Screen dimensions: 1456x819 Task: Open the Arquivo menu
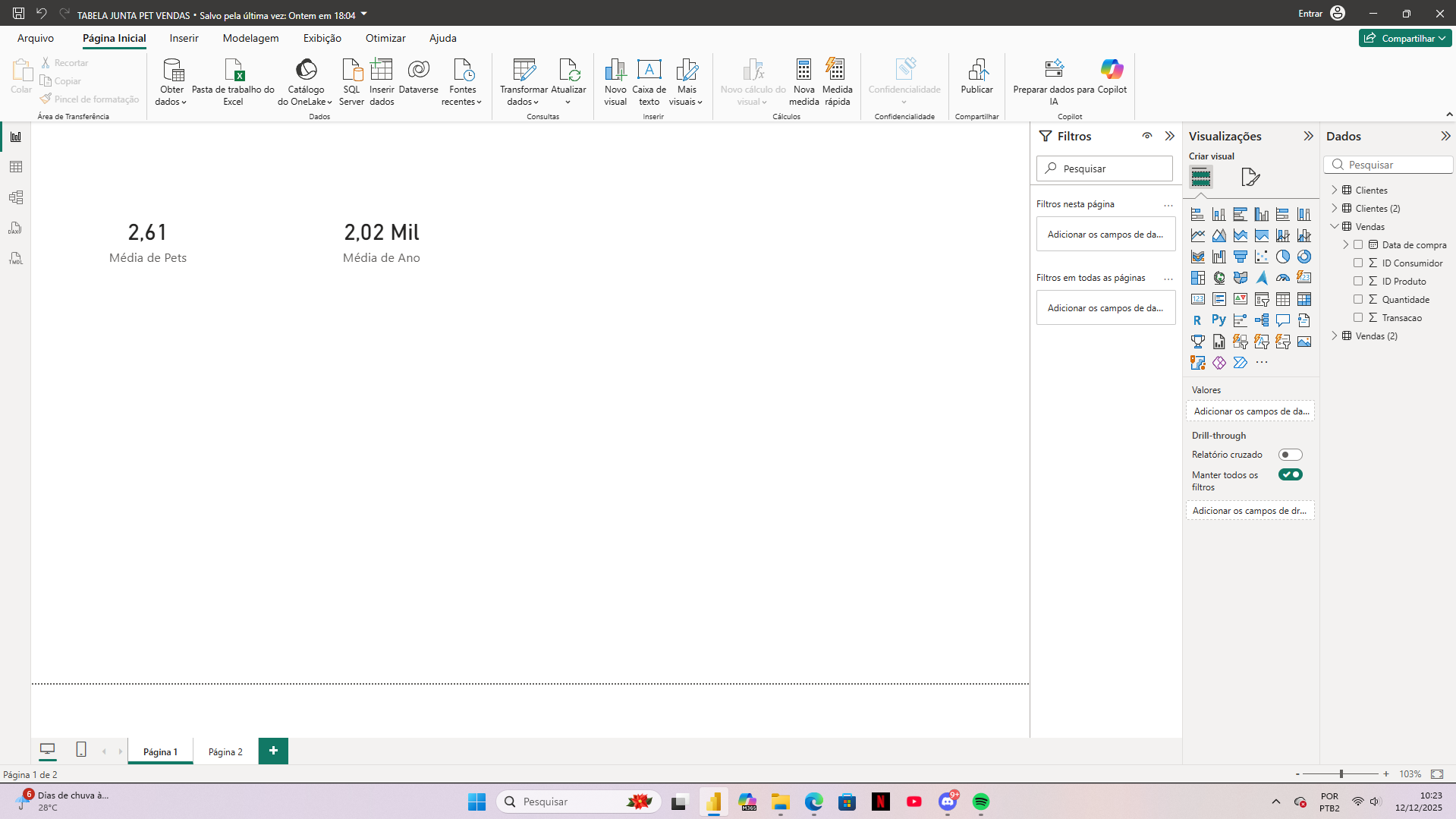pos(36,38)
